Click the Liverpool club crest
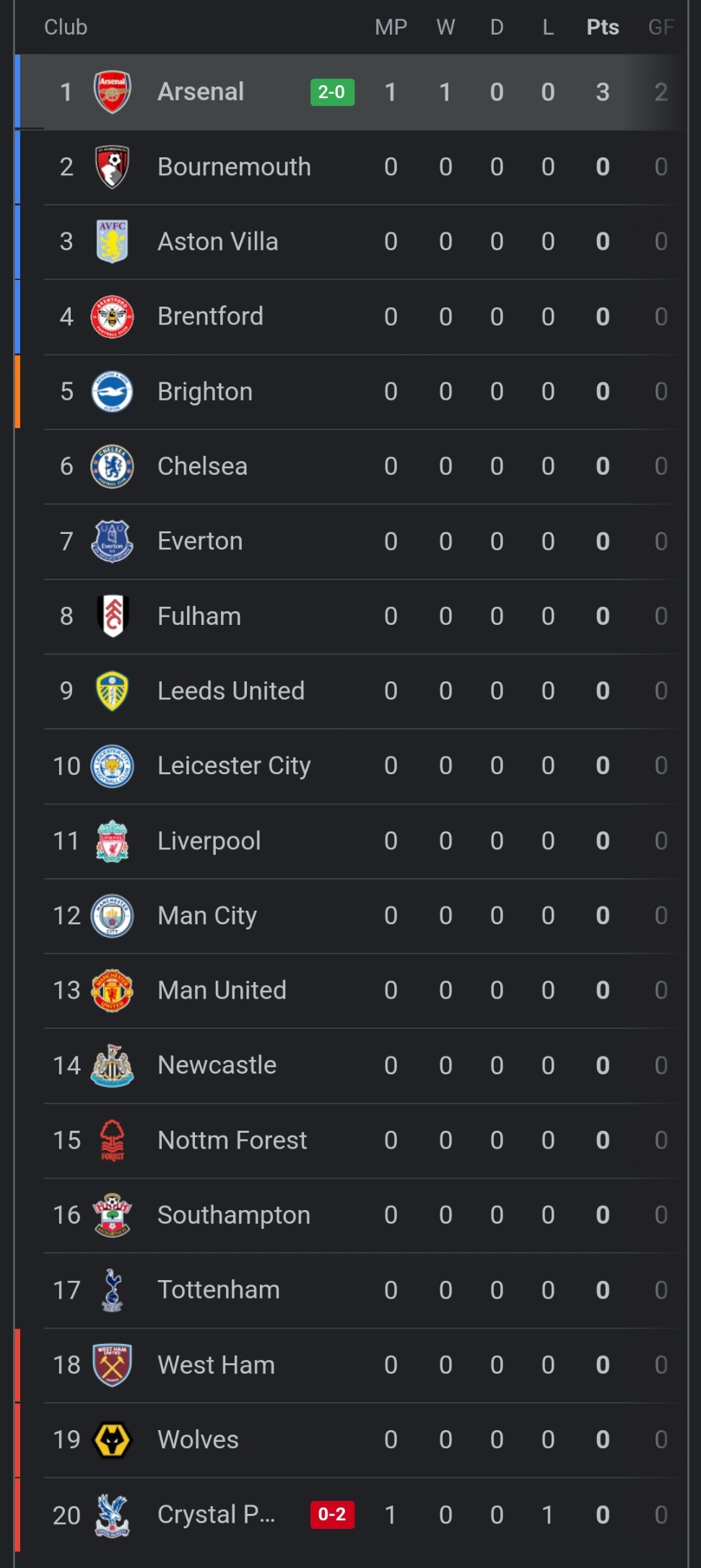This screenshot has width=701, height=1568. [x=112, y=841]
